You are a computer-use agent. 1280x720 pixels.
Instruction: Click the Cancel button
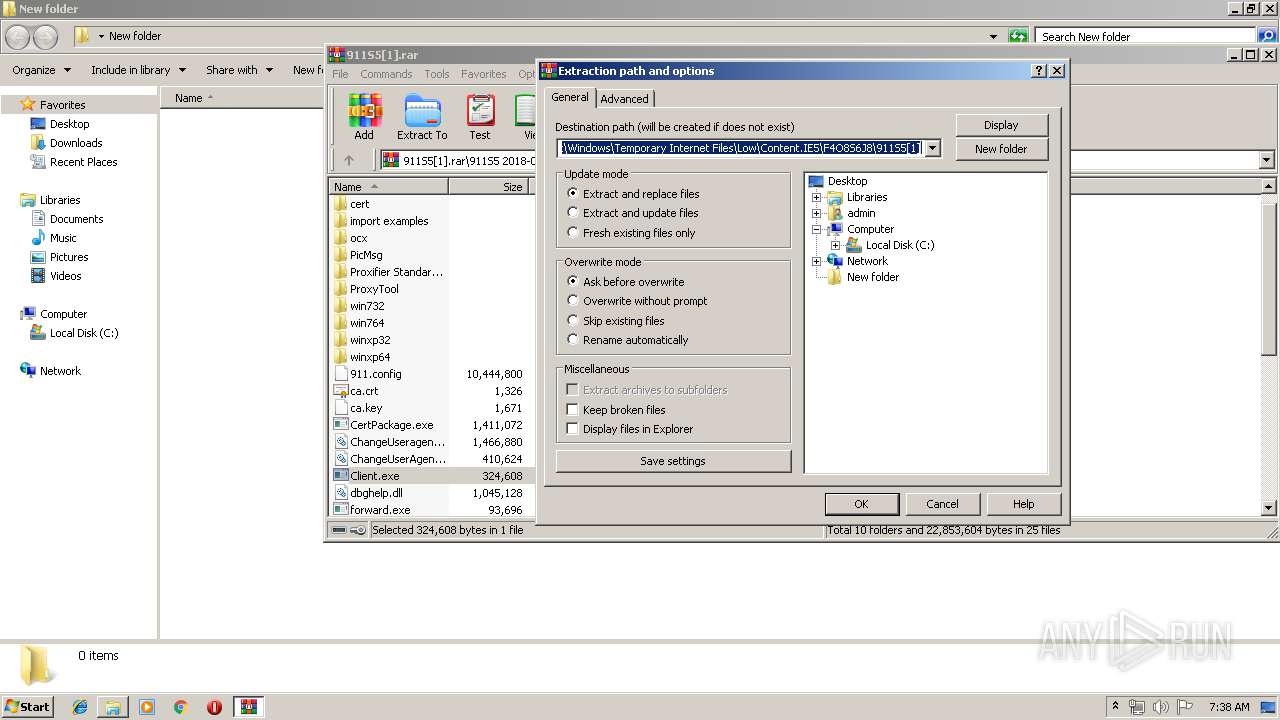pyautogui.click(x=942, y=504)
